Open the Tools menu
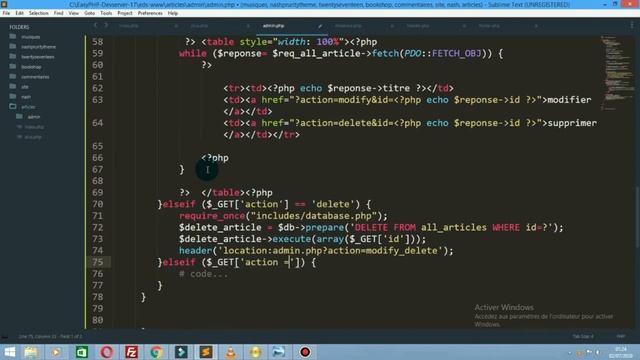 pyautogui.click(x=106, y=13)
